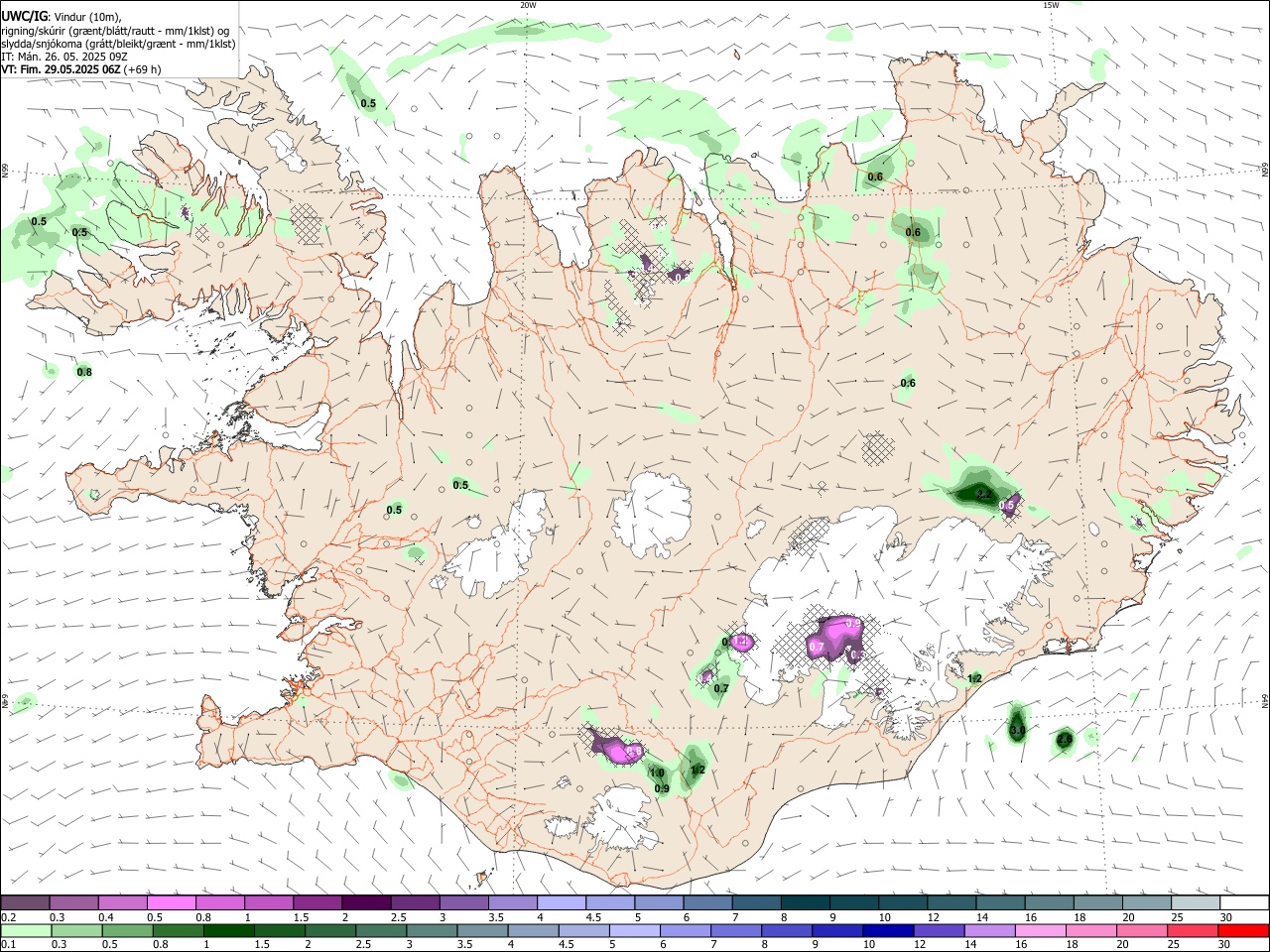Select upper legend 0.3–0.4 mauve swatch
The image size is (1270, 952).
pos(73,902)
